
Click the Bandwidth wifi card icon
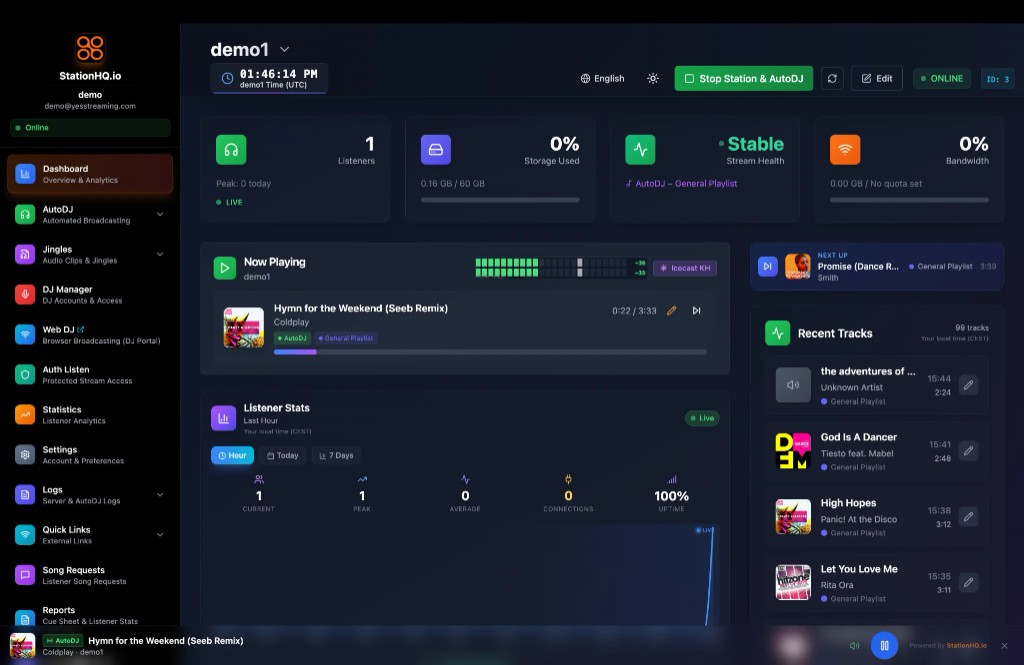pos(845,150)
